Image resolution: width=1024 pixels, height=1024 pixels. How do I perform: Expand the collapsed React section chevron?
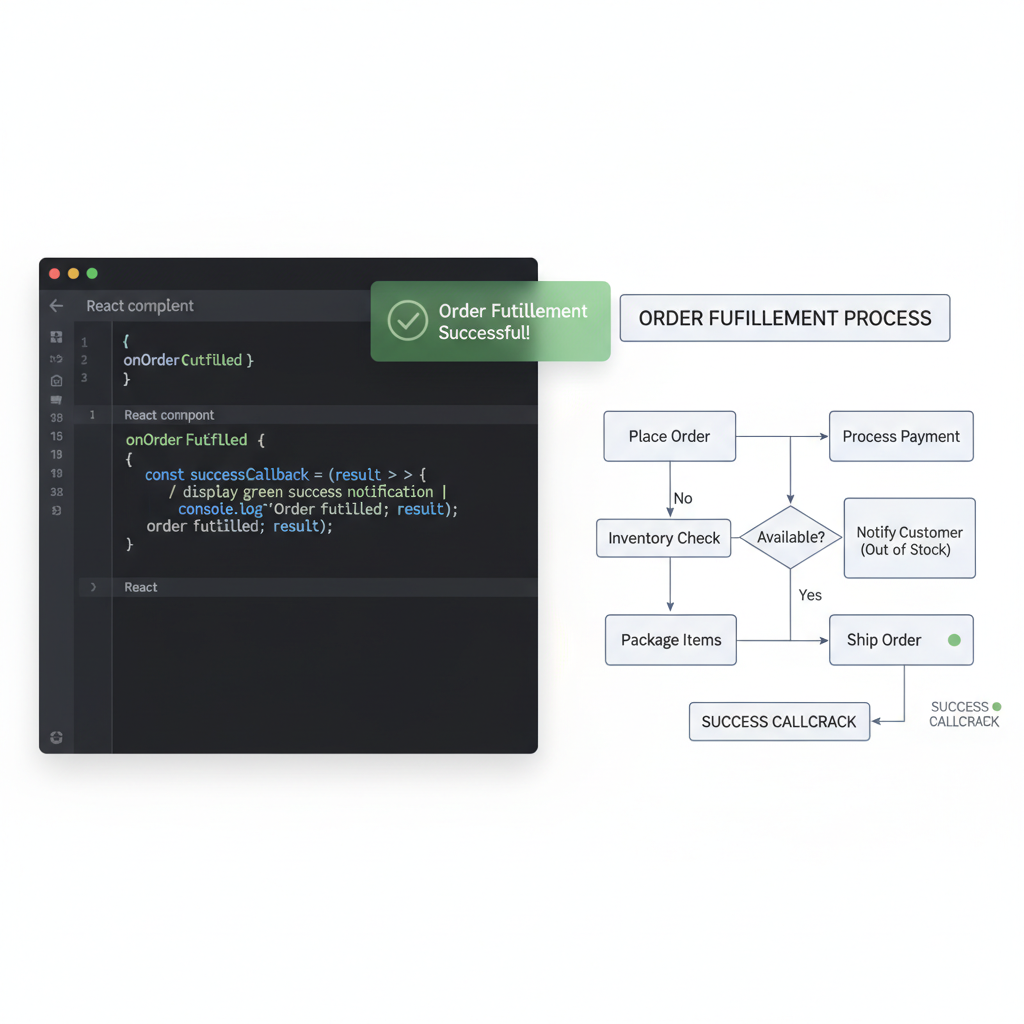tap(93, 587)
